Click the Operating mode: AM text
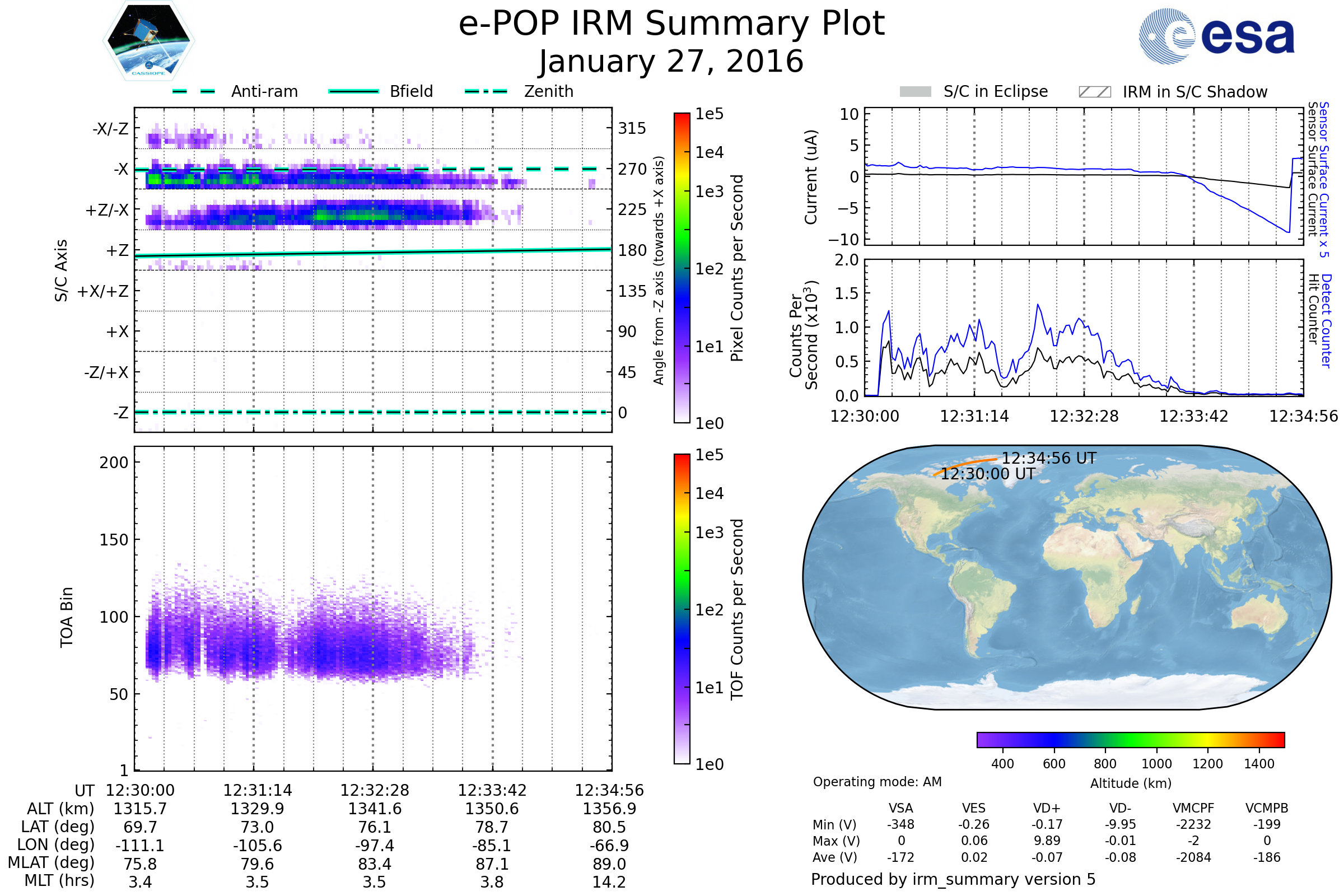This screenshot has width=1344, height=896. pos(877,782)
